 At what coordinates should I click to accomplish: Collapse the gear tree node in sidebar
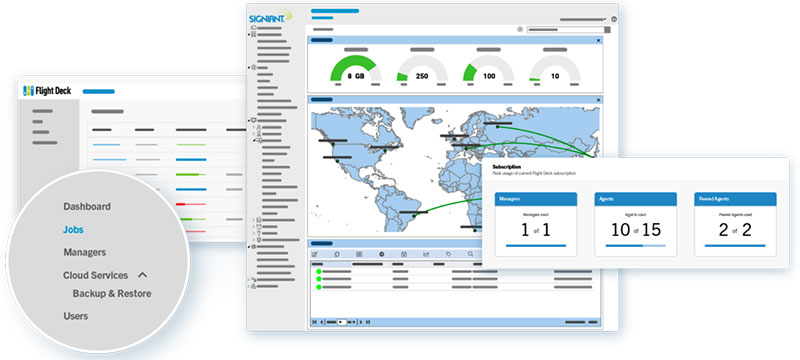[x=249, y=67]
